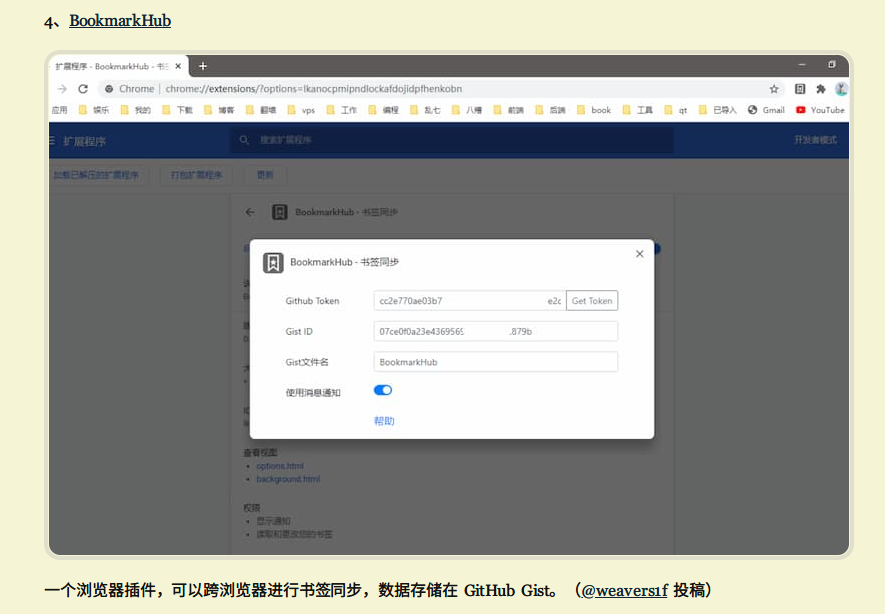
Task: Click the Gist ID input field
Action: click(x=496, y=331)
